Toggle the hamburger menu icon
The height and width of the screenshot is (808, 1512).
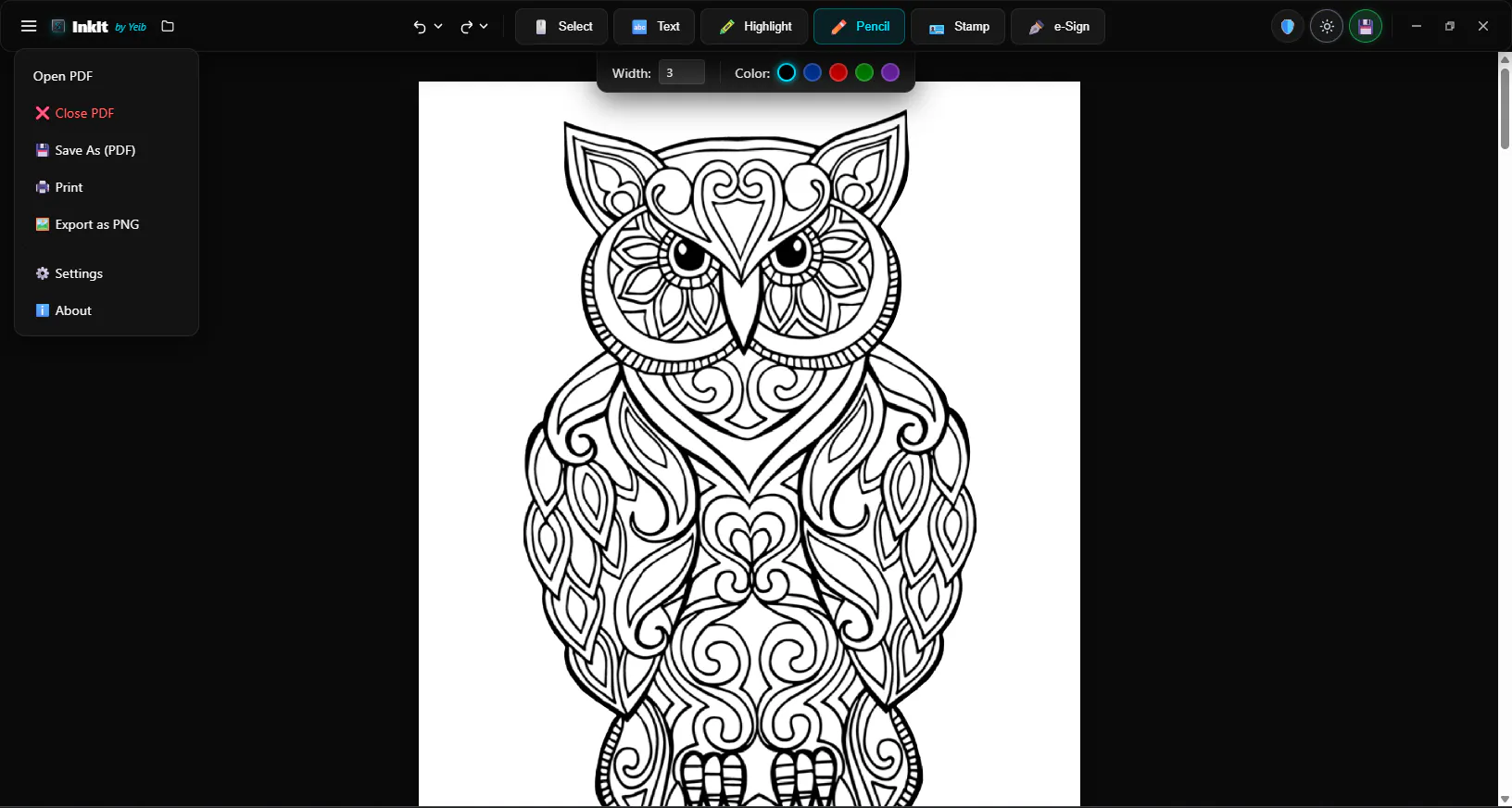(29, 27)
